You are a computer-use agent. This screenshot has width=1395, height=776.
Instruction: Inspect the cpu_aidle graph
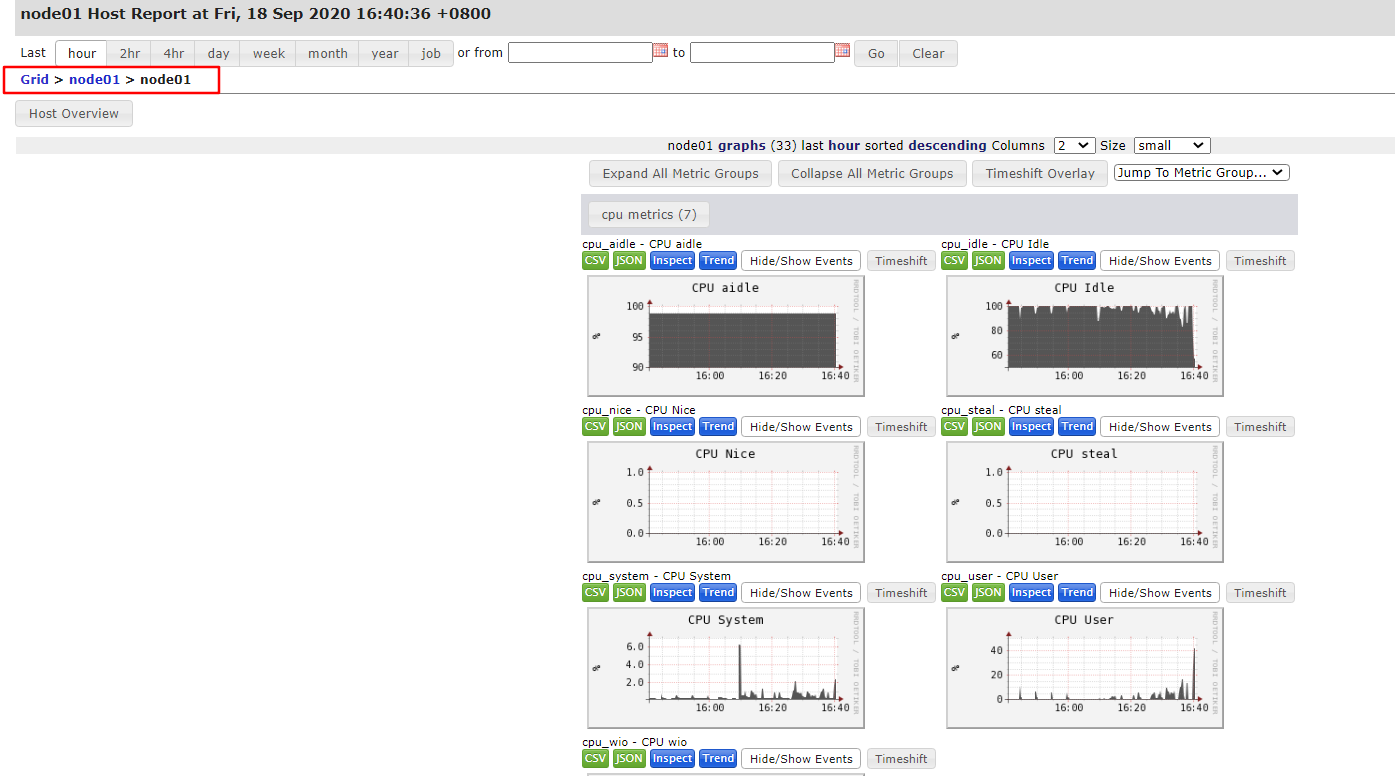(x=672, y=261)
